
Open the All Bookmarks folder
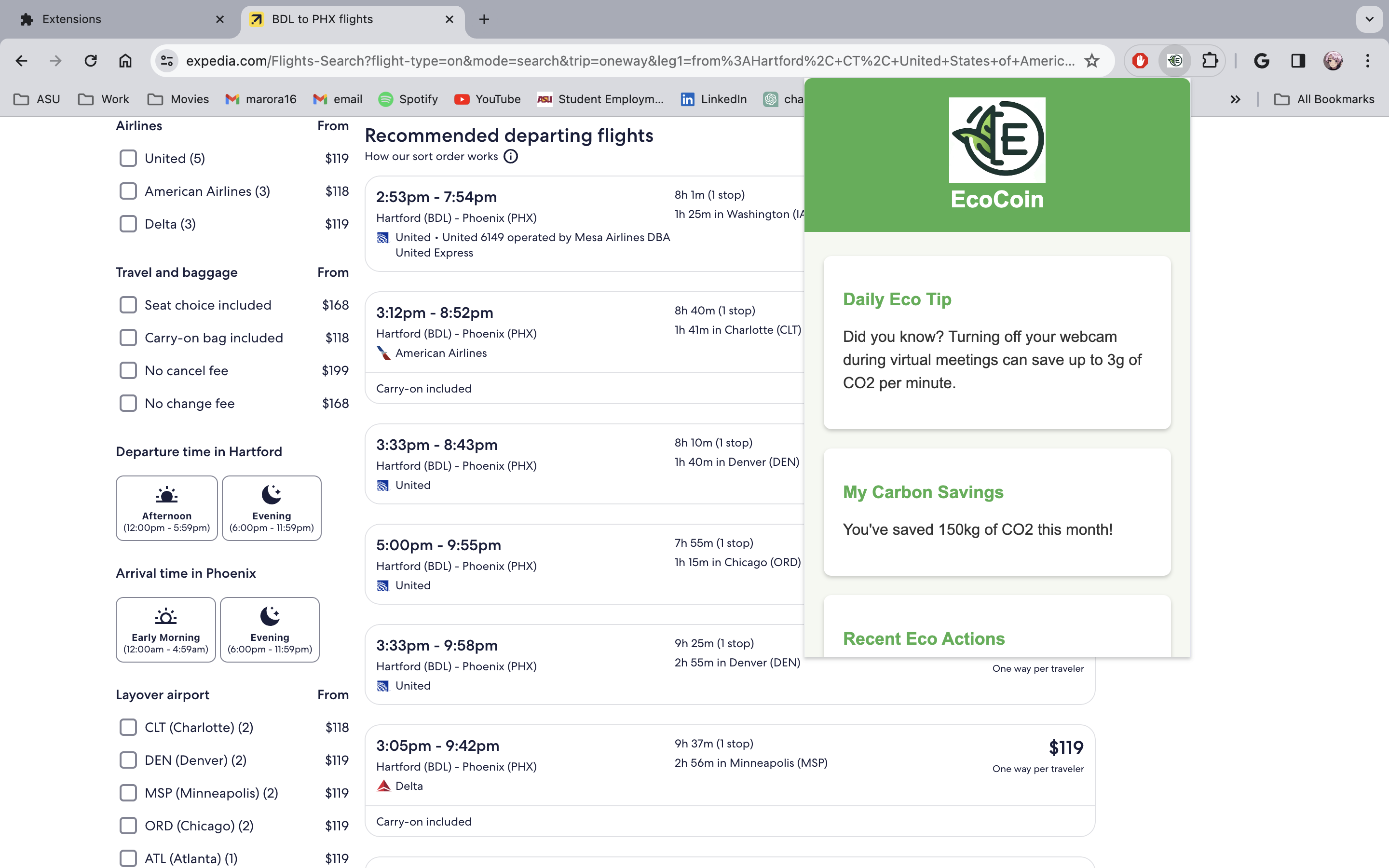pos(1324,99)
